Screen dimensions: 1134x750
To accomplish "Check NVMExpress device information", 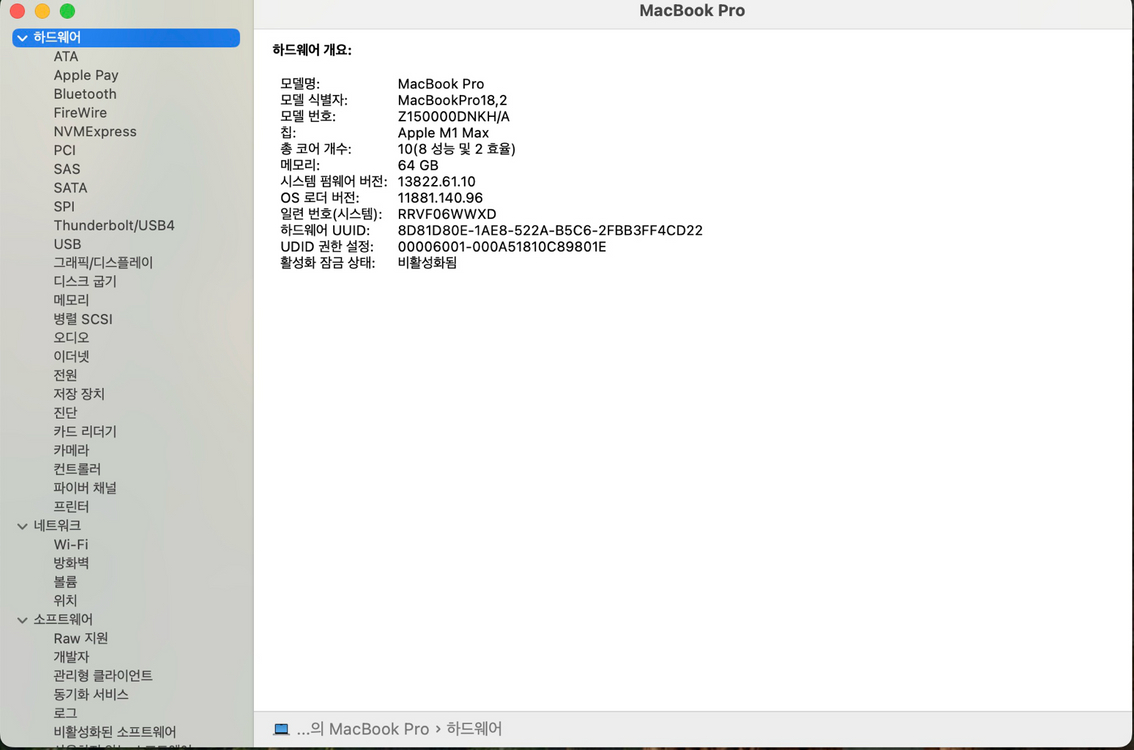I will point(95,131).
